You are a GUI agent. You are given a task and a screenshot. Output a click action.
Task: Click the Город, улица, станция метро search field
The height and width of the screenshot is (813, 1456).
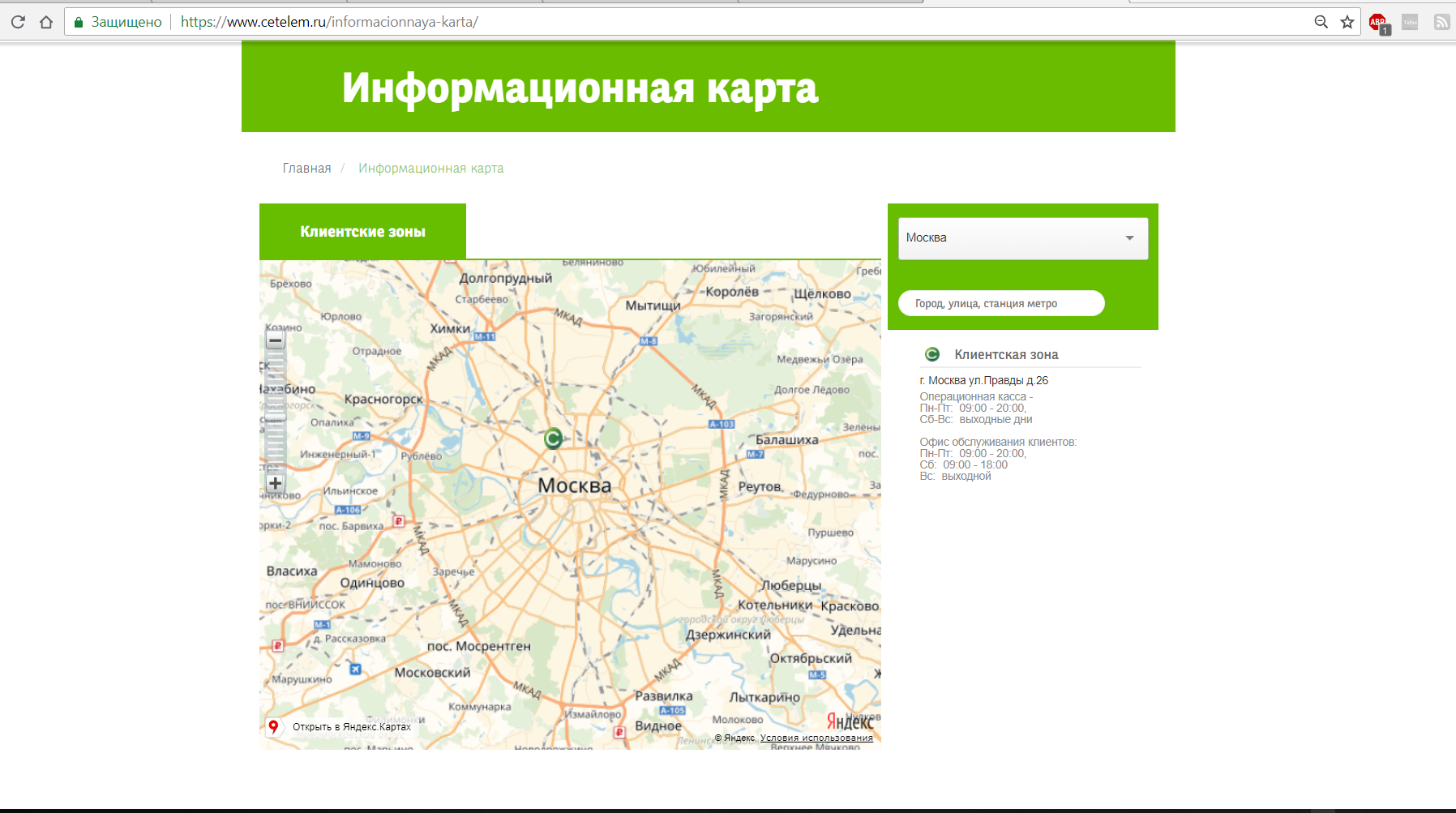1001,303
